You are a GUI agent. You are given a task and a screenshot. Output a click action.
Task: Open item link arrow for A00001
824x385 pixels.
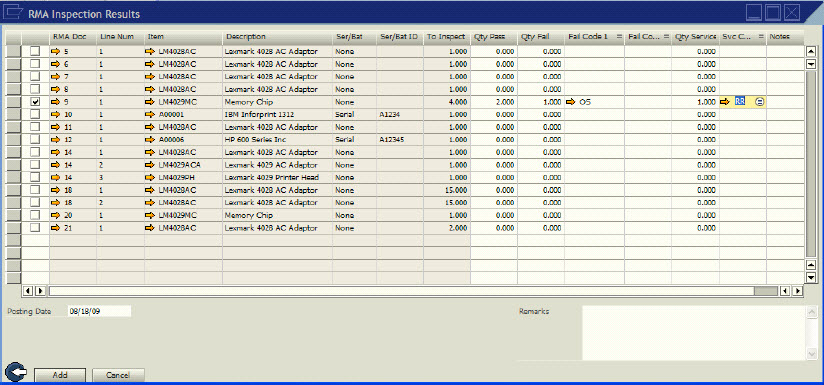[150, 115]
